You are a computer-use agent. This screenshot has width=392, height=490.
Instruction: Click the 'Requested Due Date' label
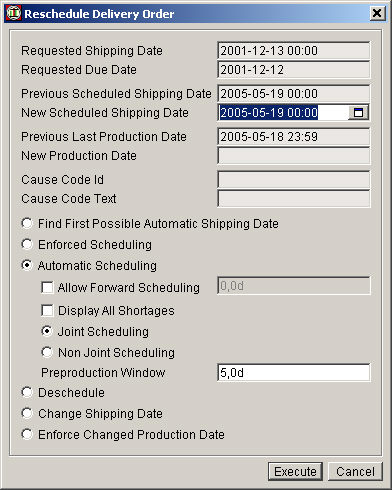pos(79,70)
